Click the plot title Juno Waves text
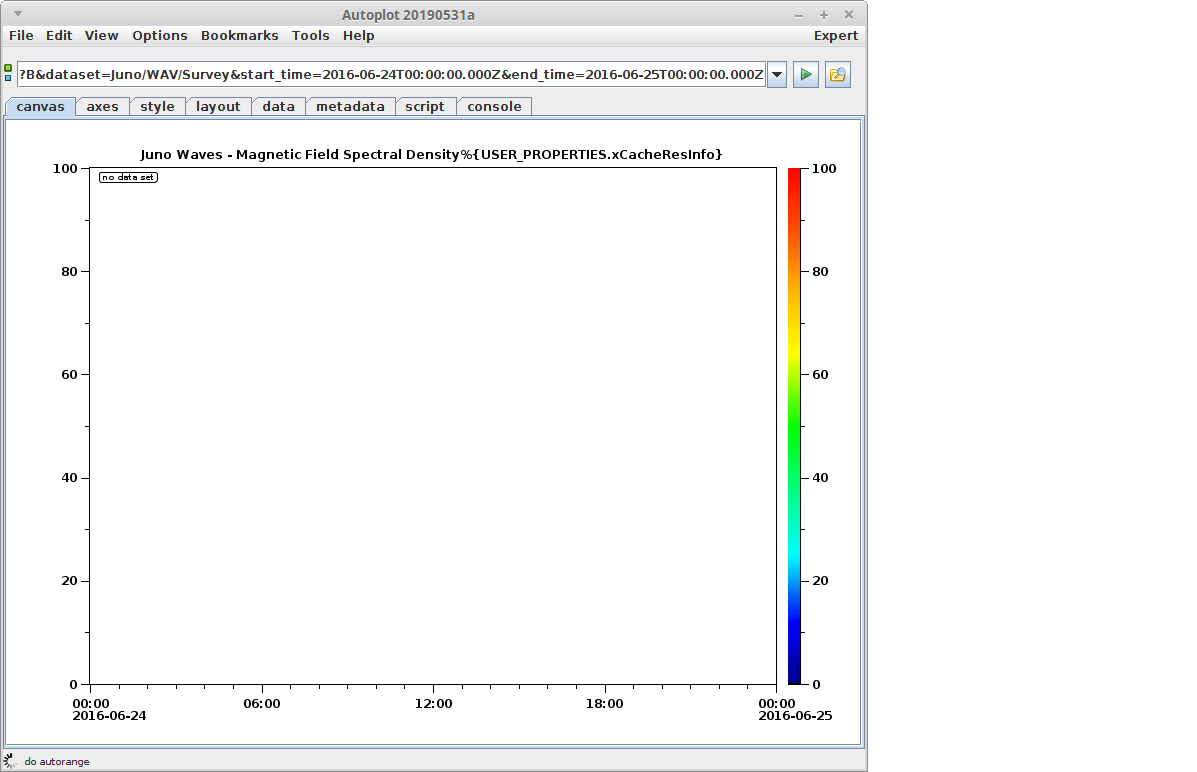 tap(431, 154)
